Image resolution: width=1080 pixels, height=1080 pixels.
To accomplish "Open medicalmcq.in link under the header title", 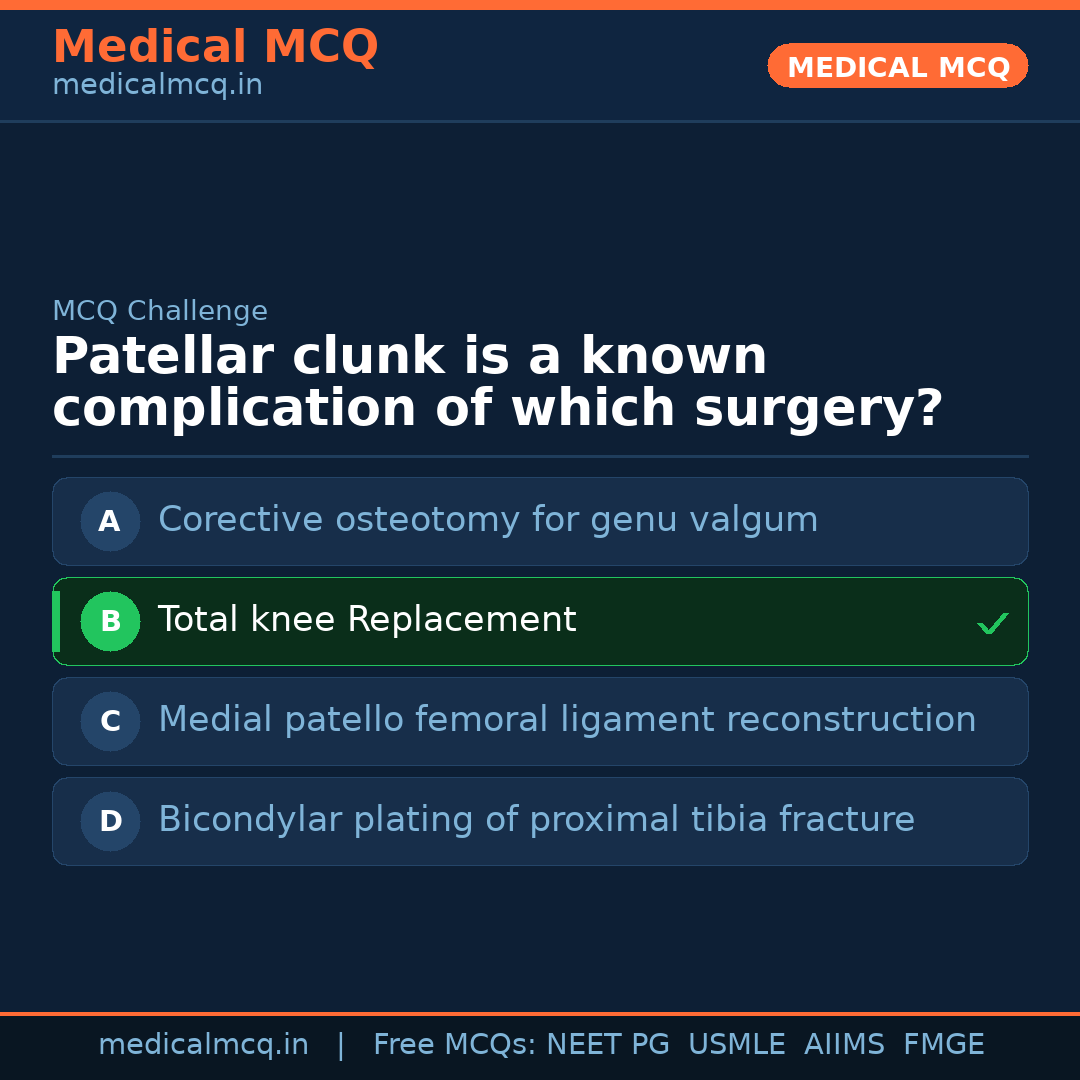I will (x=157, y=86).
